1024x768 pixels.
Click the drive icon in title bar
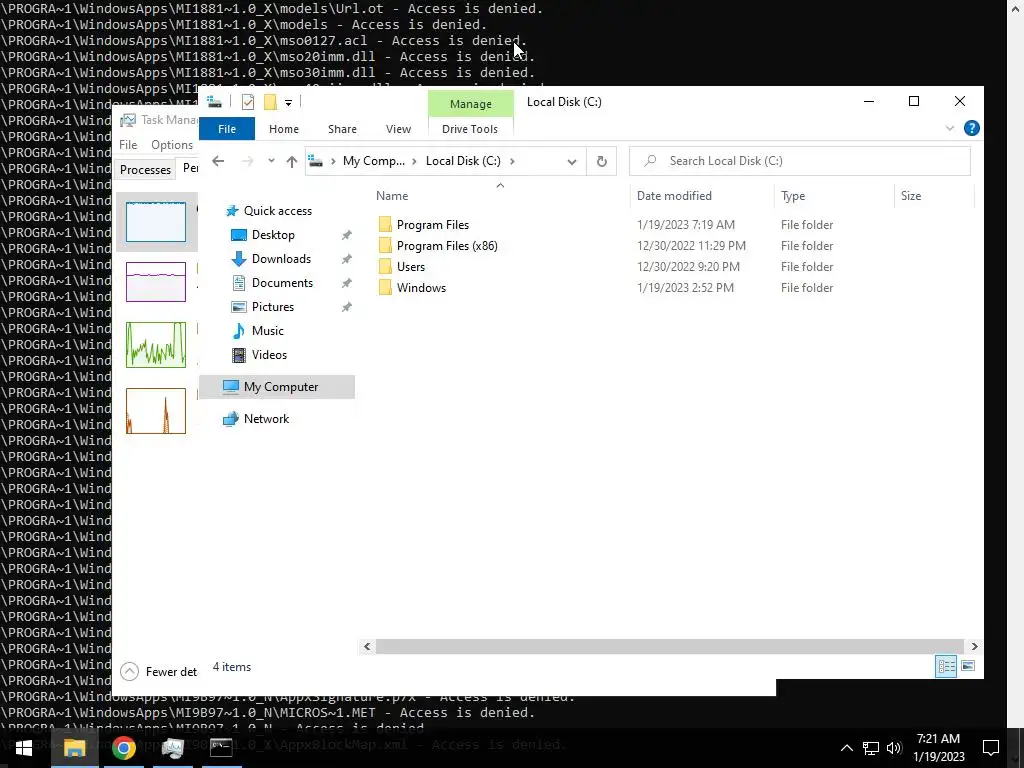click(214, 102)
